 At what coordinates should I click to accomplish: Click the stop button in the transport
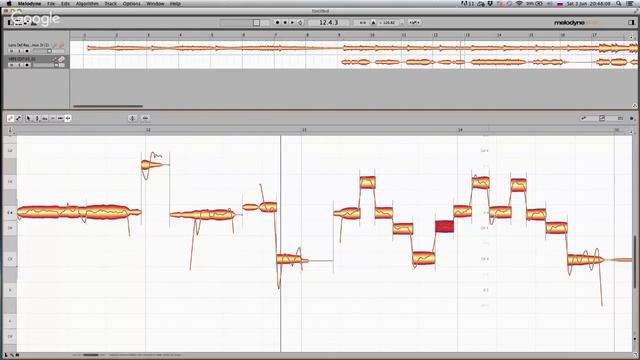(285, 22)
